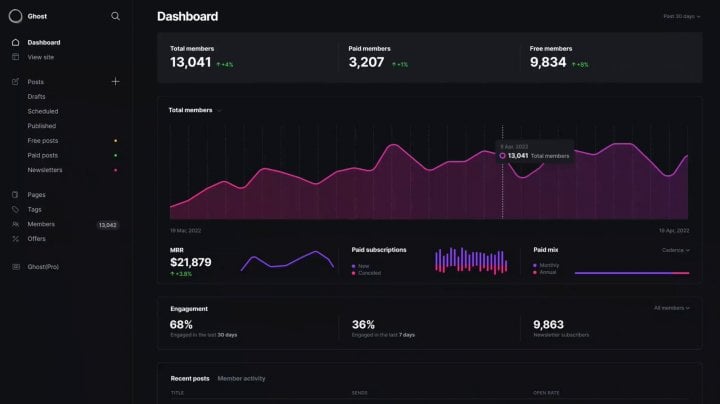Click the $21,879 MRR value
Image resolution: width=720 pixels, height=404 pixels.
coord(191,262)
